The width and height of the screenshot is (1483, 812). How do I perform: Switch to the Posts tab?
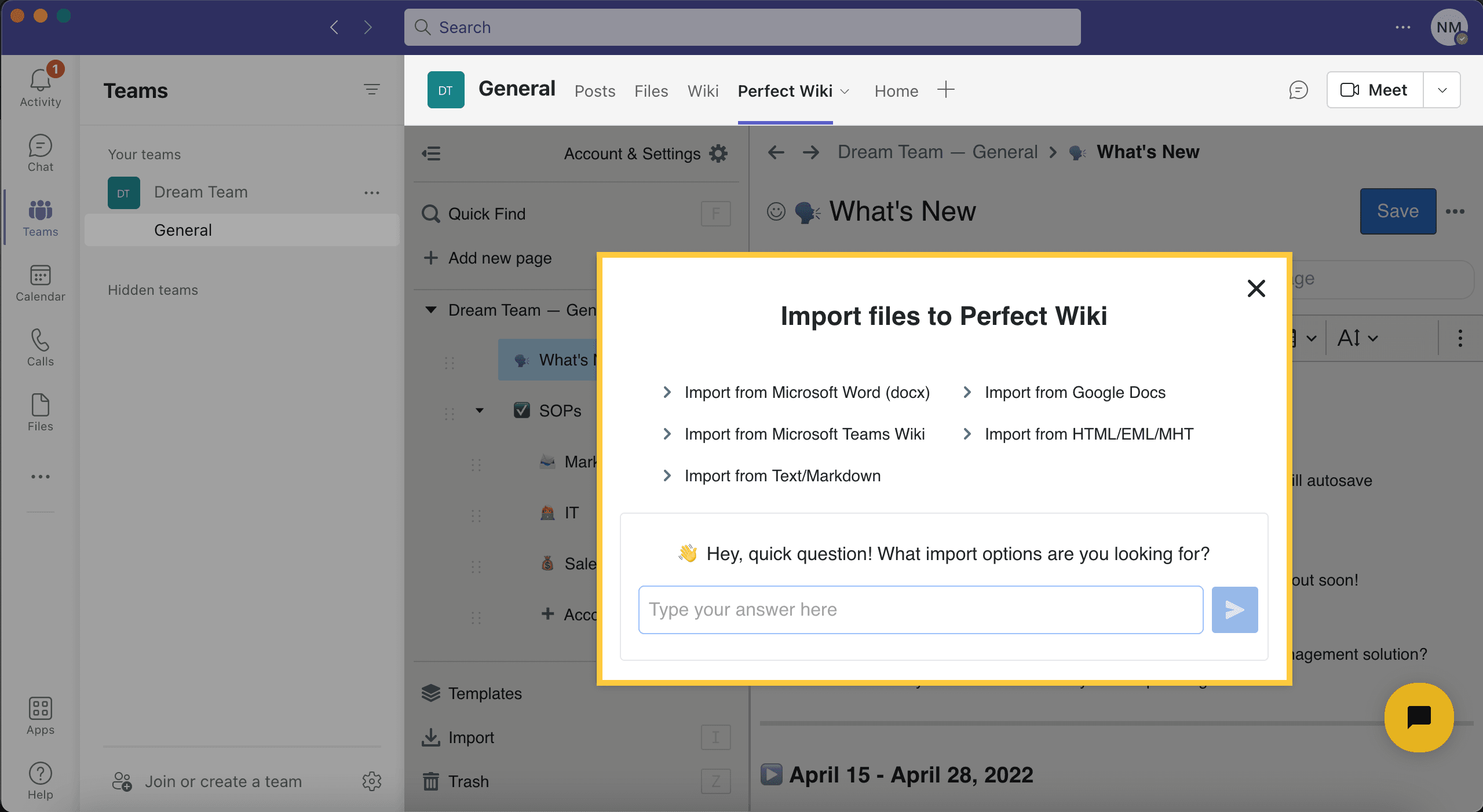click(x=594, y=91)
